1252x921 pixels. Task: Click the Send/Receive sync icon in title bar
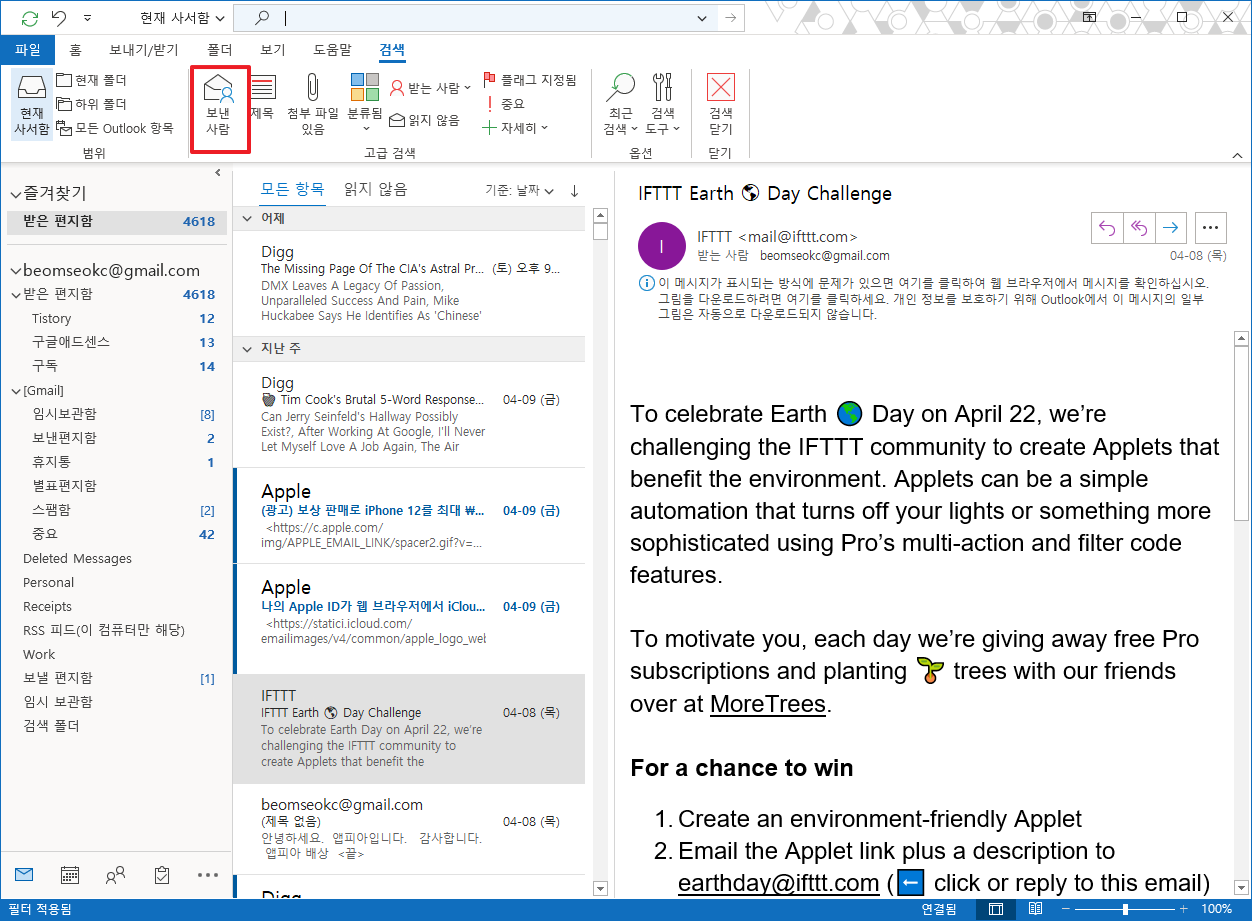tap(30, 18)
